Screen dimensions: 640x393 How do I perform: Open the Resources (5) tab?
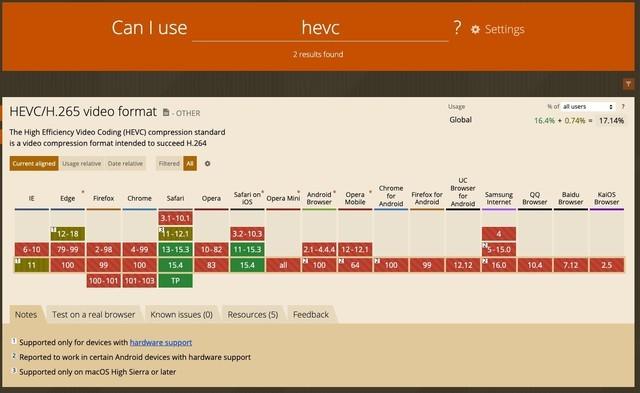[253, 315]
